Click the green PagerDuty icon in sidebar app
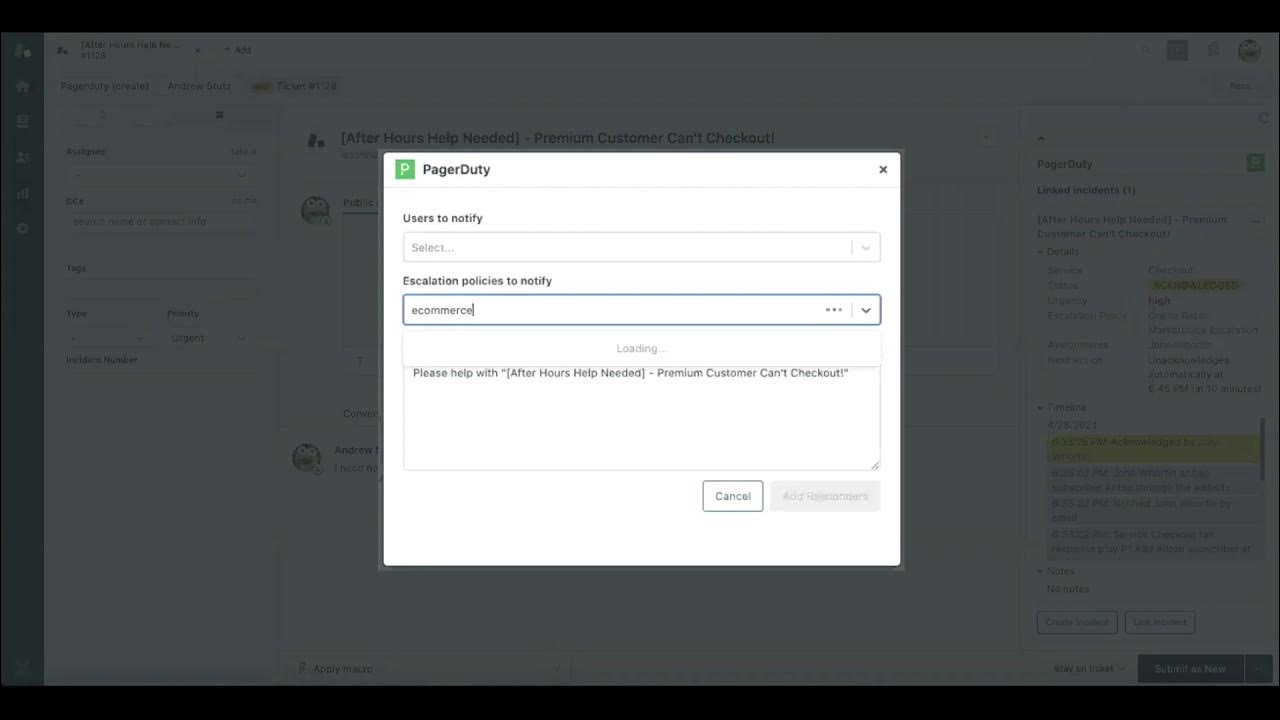This screenshot has width=1280, height=720. [x=1256, y=162]
